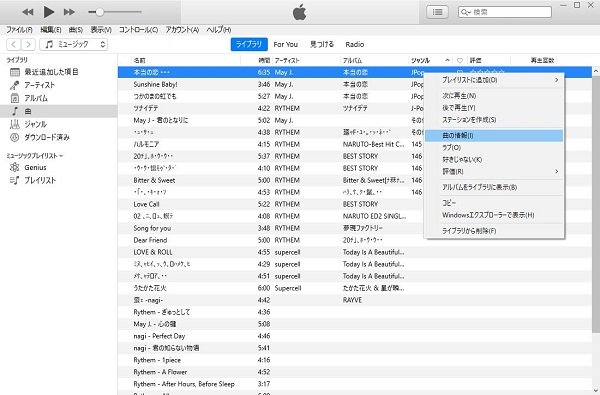Click the rewind previous track button
This screenshot has height=395, width=600.
coord(28,12)
